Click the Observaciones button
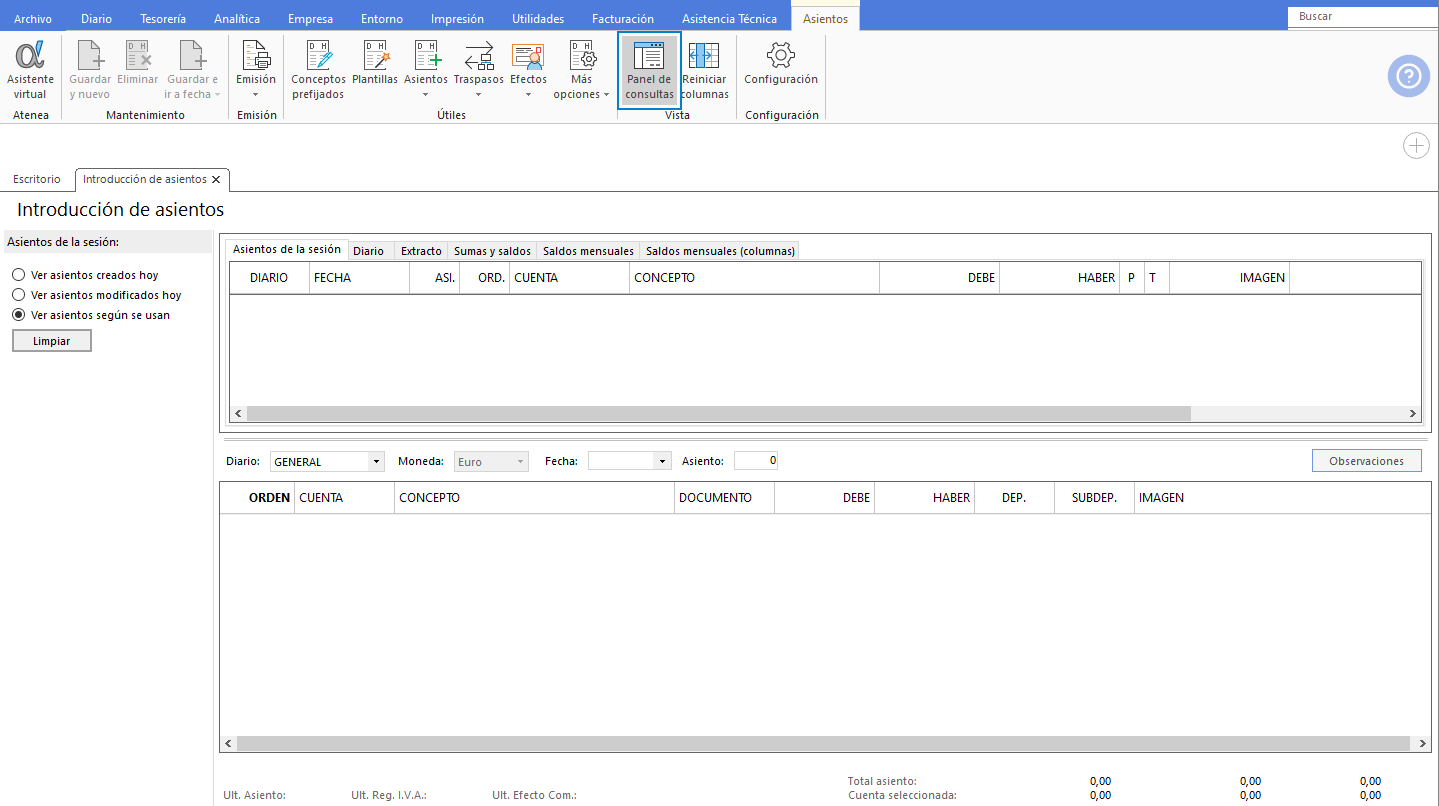Viewport: 1439px width, 806px height. [x=1367, y=461]
